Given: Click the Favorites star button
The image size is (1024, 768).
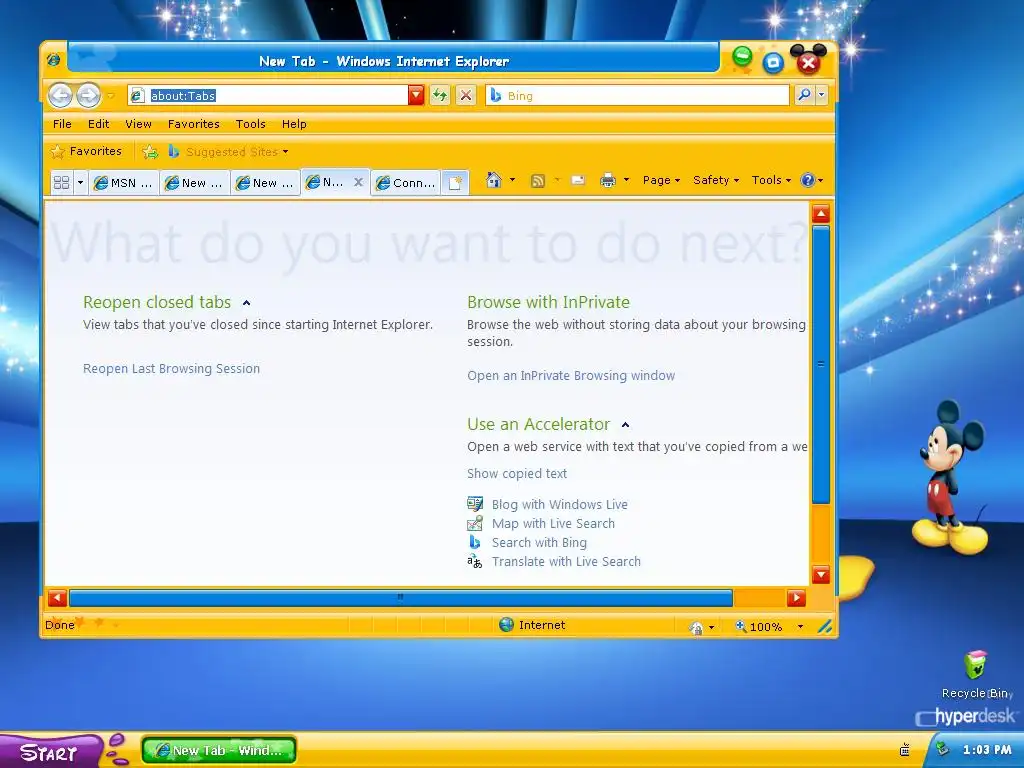Looking at the screenshot, I should (86, 152).
